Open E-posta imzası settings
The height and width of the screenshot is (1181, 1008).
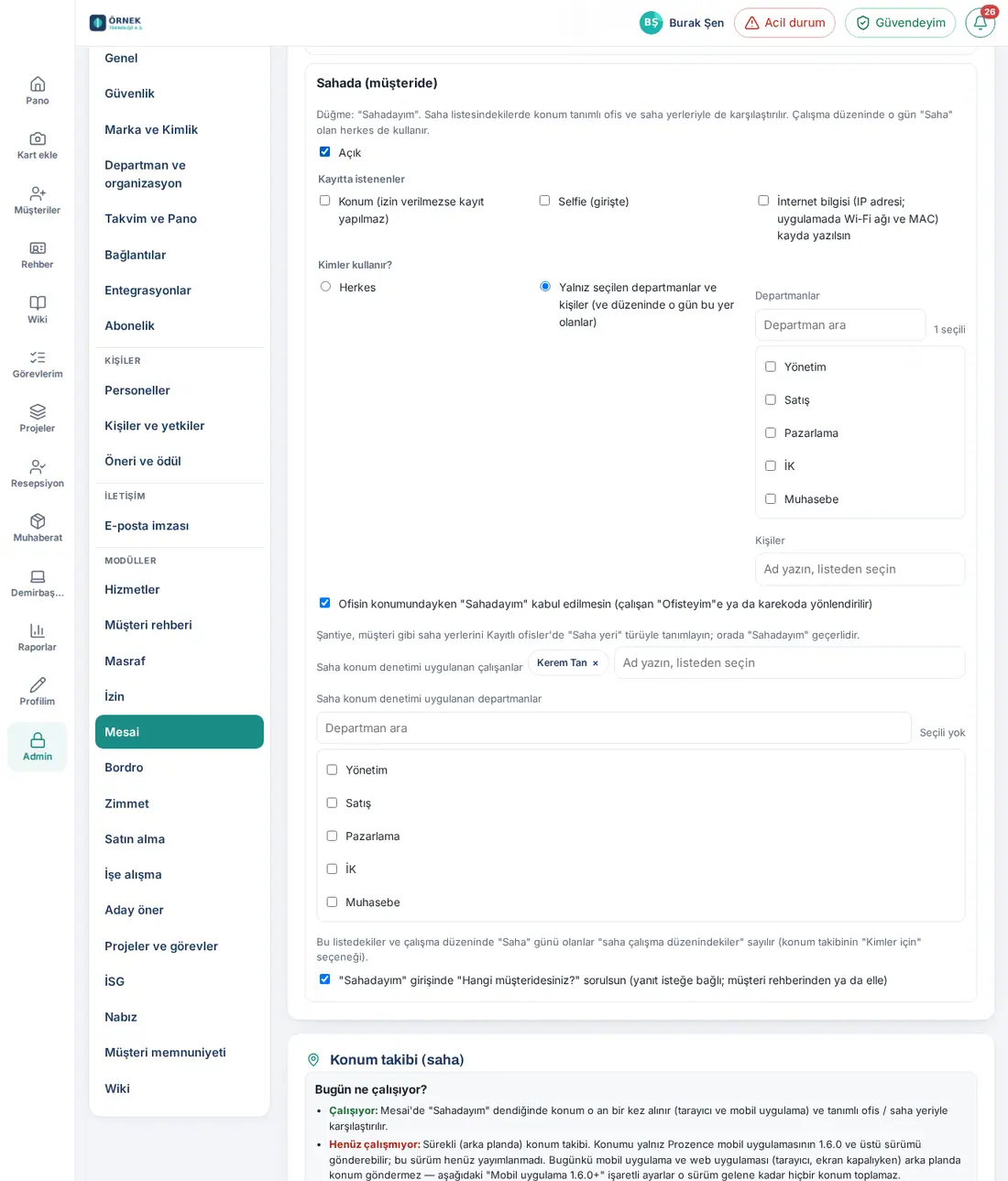coord(180,526)
